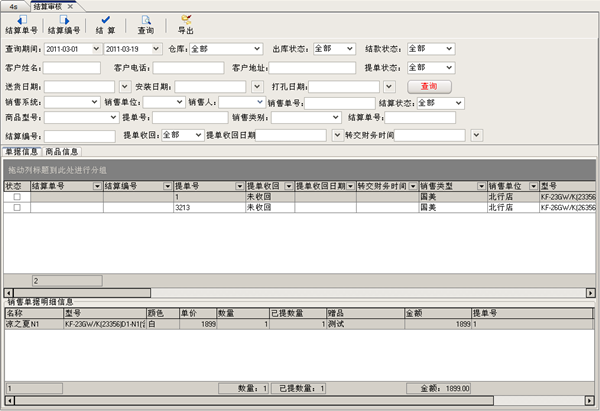Click the 导出 export toolbar icon
The height and width of the screenshot is (411, 600).
186,24
